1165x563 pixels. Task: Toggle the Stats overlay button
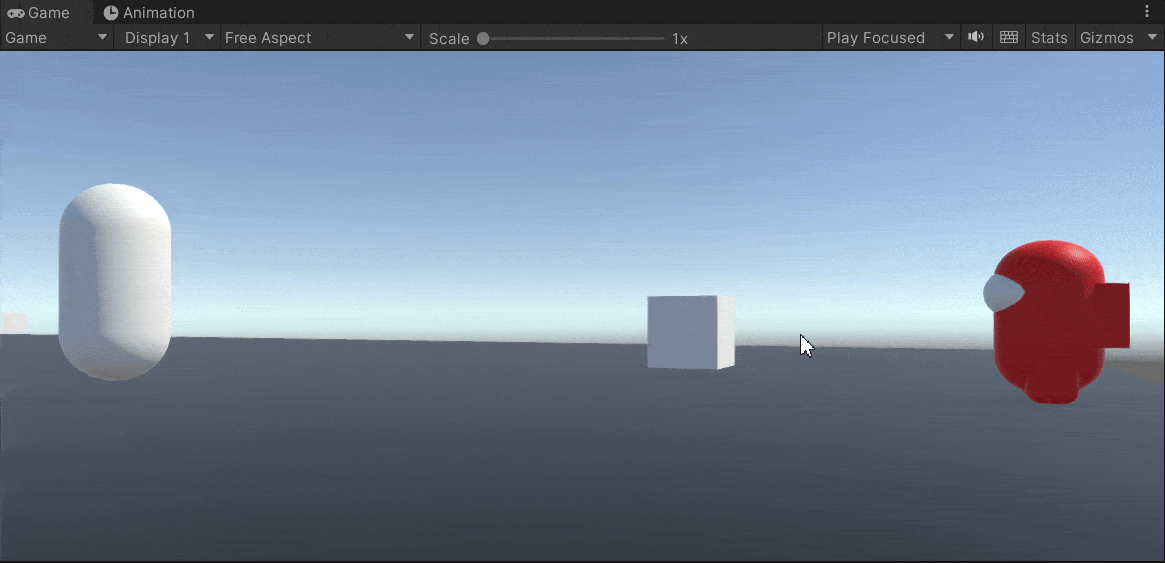pyautogui.click(x=1049, y=38)
